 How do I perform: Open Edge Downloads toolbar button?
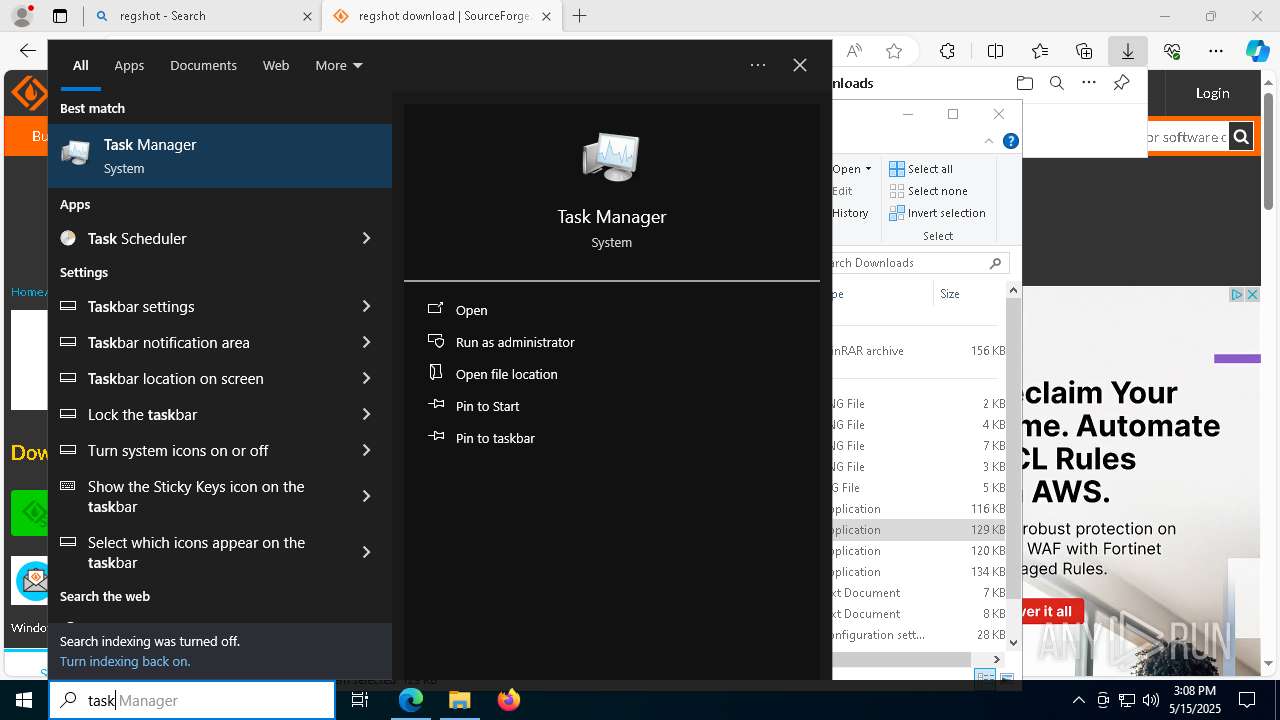click(x=1127, y=51)
